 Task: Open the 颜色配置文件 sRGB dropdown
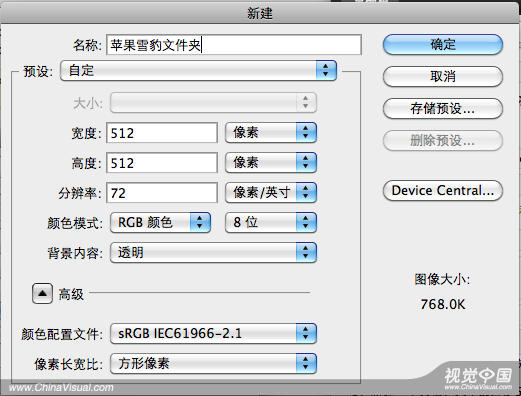tap(213, 333)
